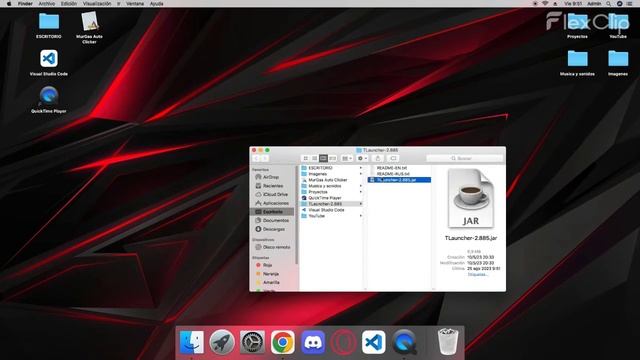Switch Finder window to column view

tap(323, 158)
